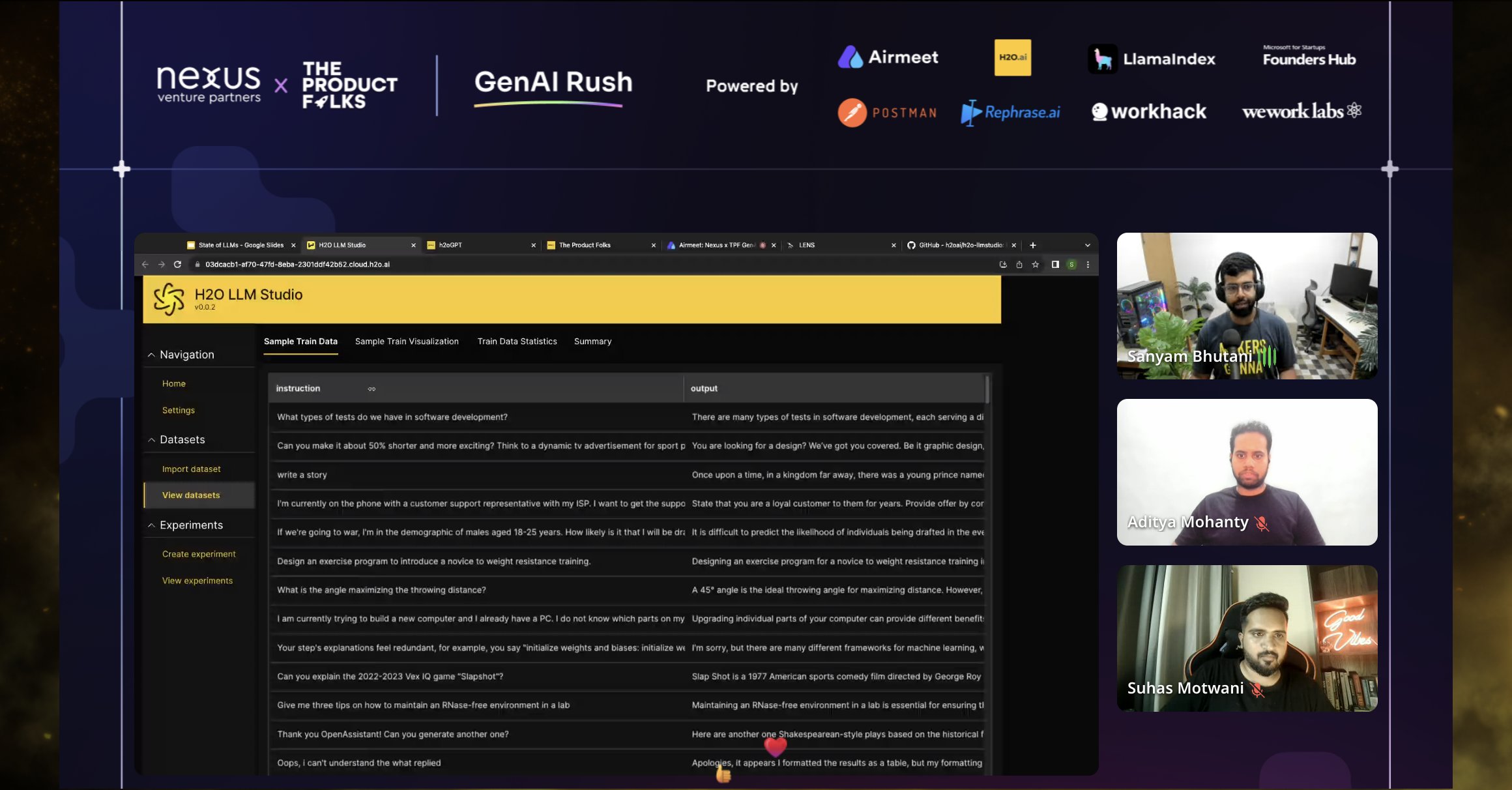Click the install app icon in address bar
This screenshot has width=1512, height=790.
click(1003, 265)
